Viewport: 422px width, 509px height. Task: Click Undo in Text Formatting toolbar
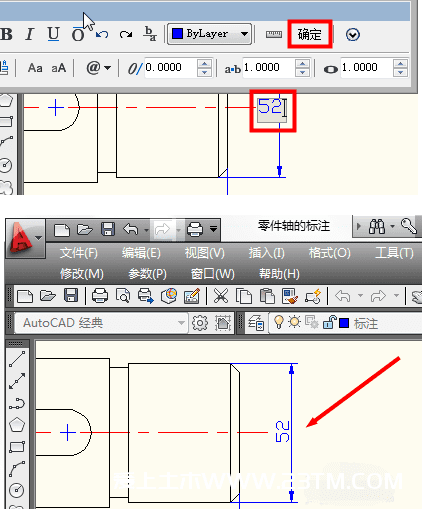(x=102, y=34)
